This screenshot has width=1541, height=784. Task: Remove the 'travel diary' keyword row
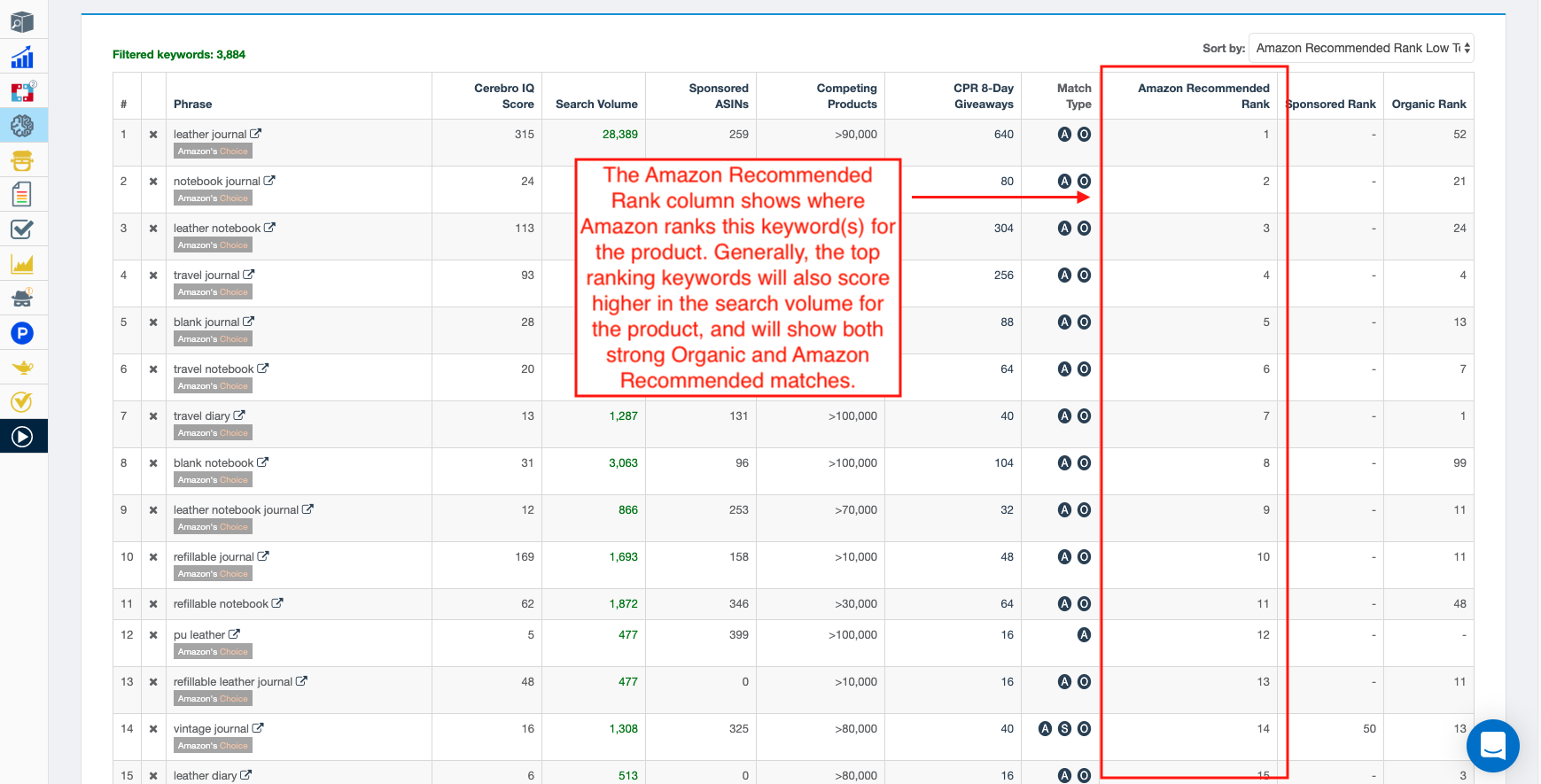tap(153, 416)
